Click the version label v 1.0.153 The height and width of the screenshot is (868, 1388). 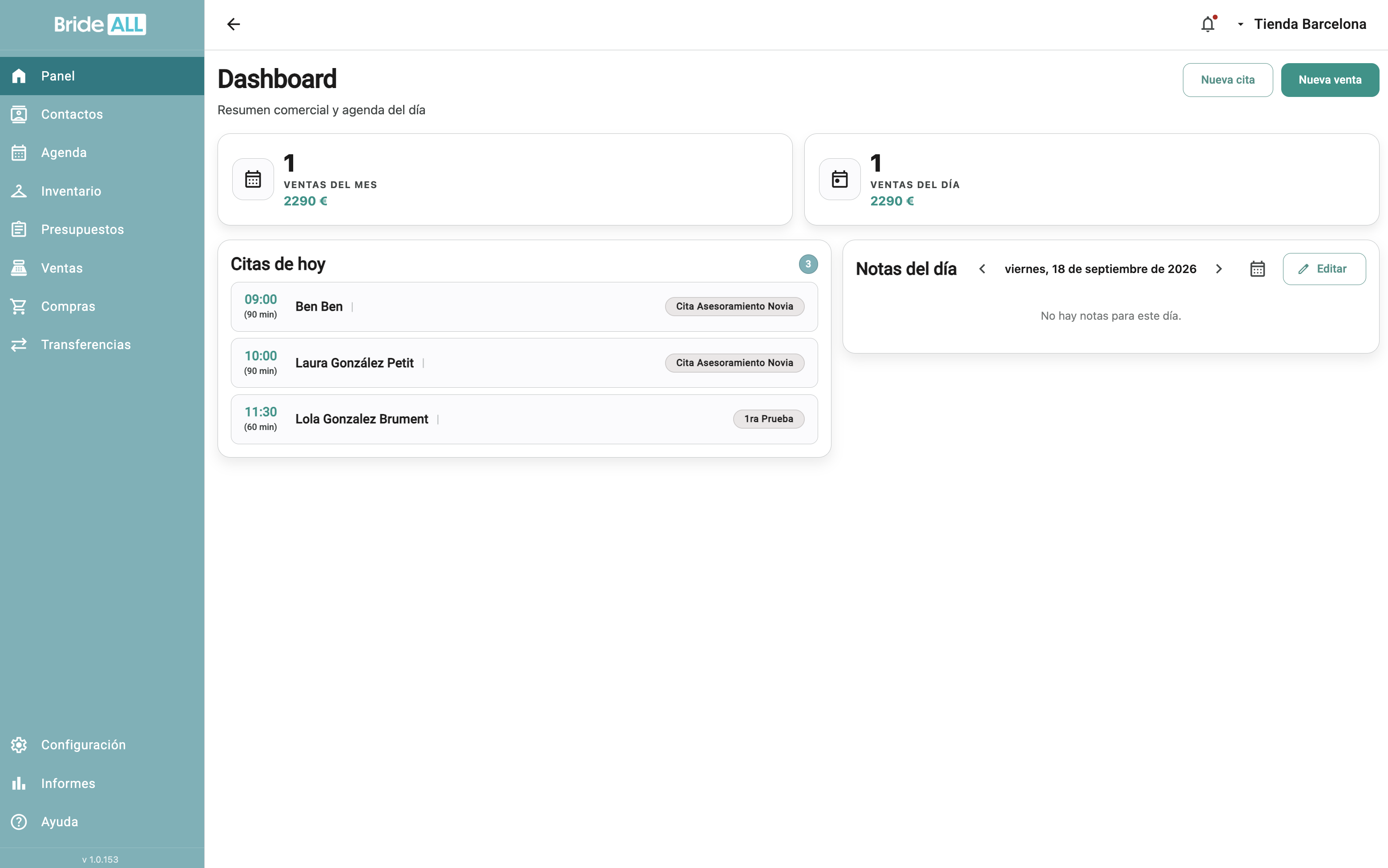click(100, 860)
